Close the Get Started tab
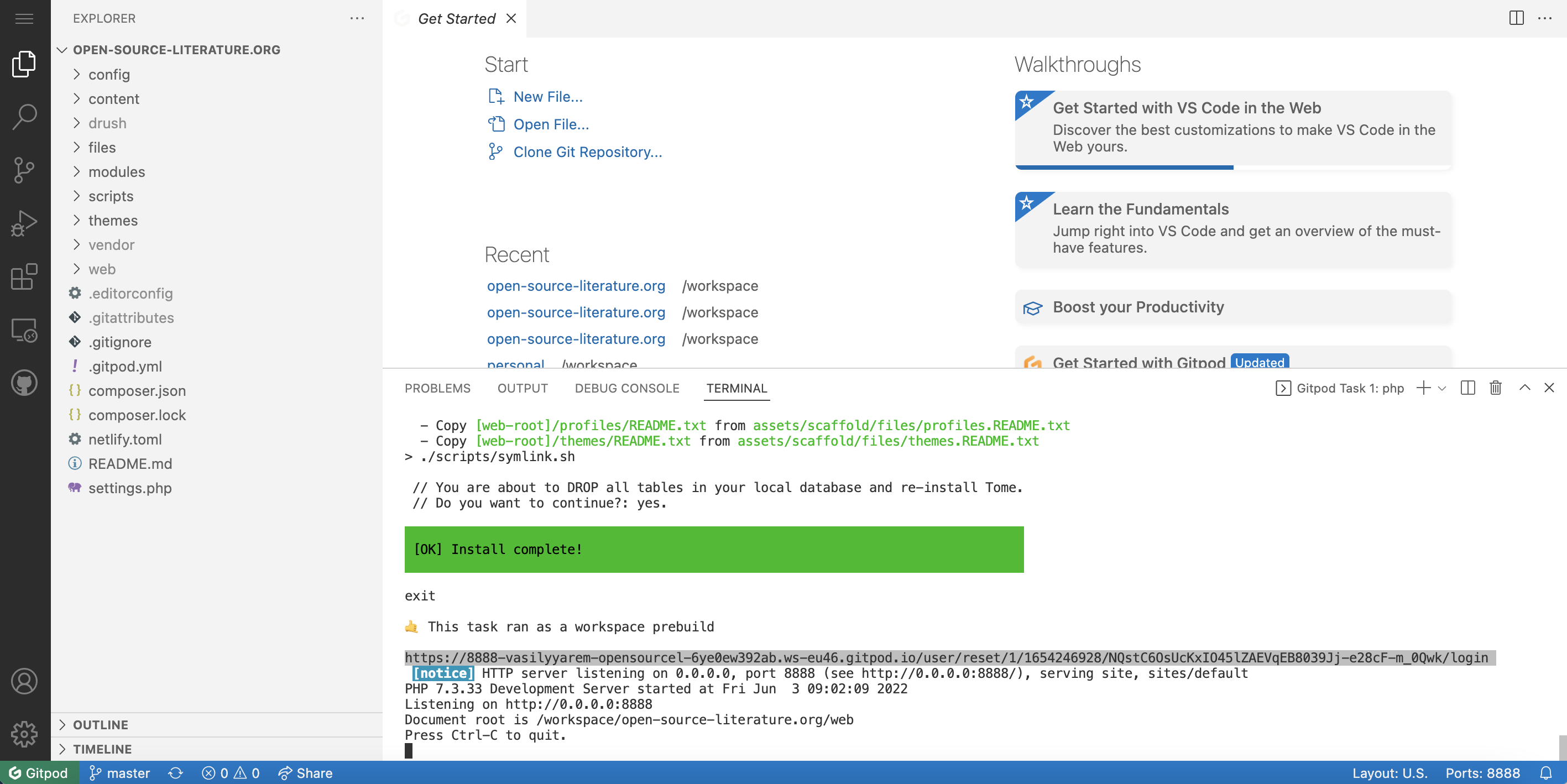The image size is (1567, 784). (x=511, y=18)
